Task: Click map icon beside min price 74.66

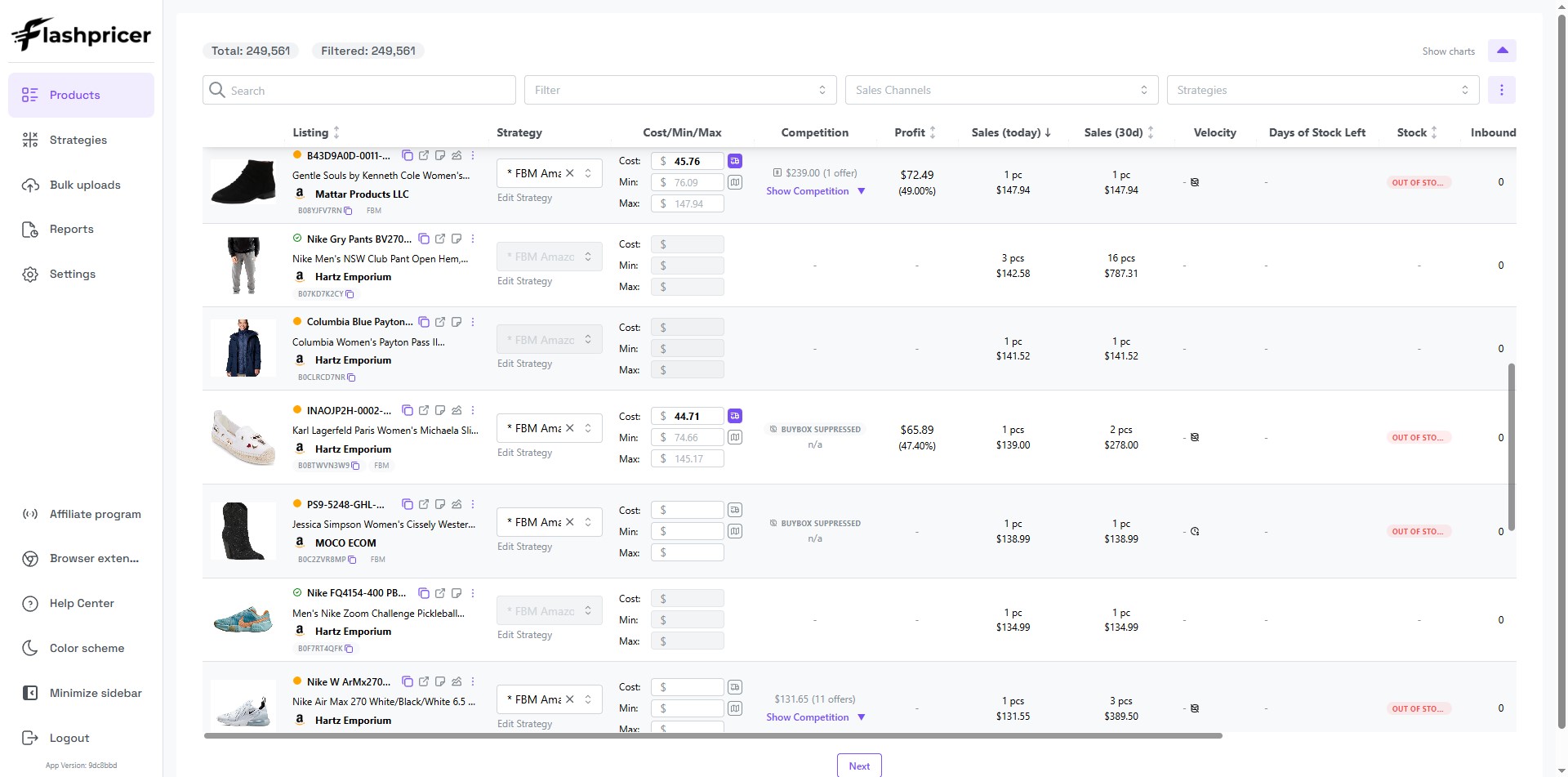Action: point(735,437)
